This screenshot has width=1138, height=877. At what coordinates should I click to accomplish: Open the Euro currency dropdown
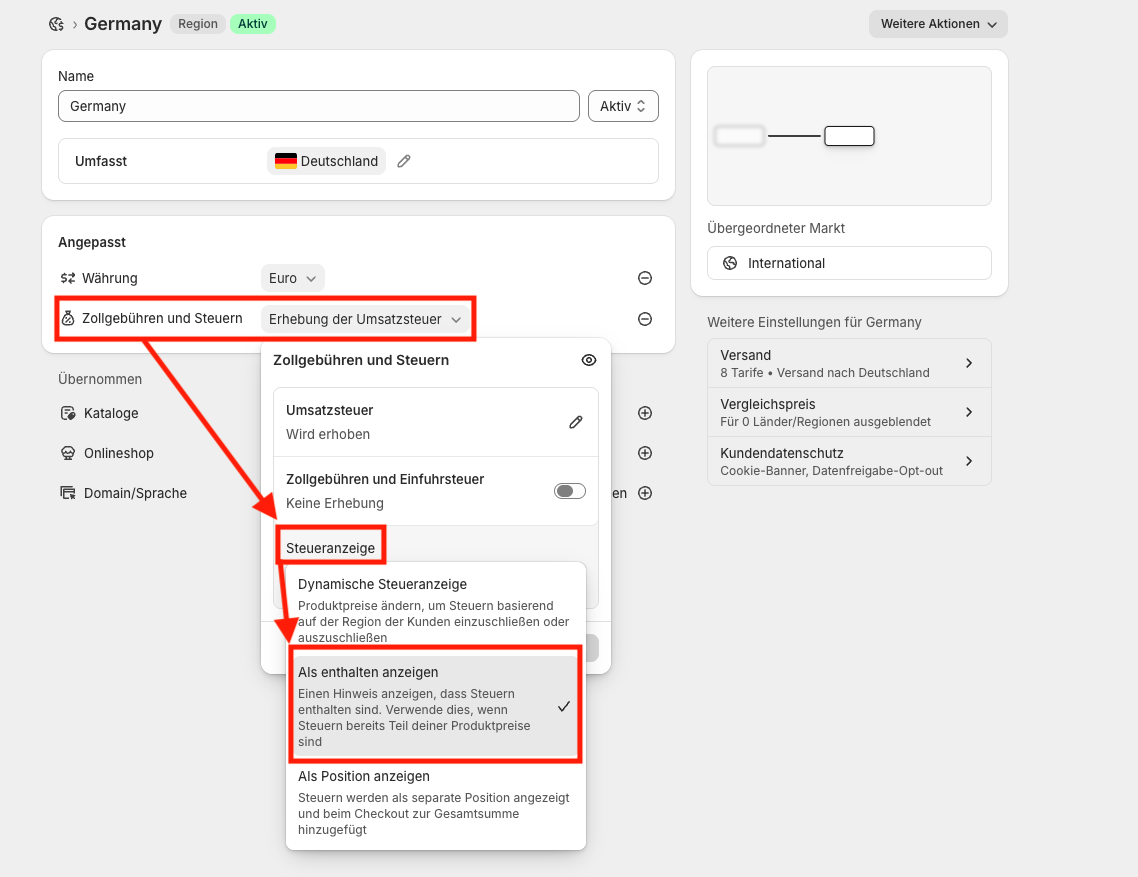(293, 279)
